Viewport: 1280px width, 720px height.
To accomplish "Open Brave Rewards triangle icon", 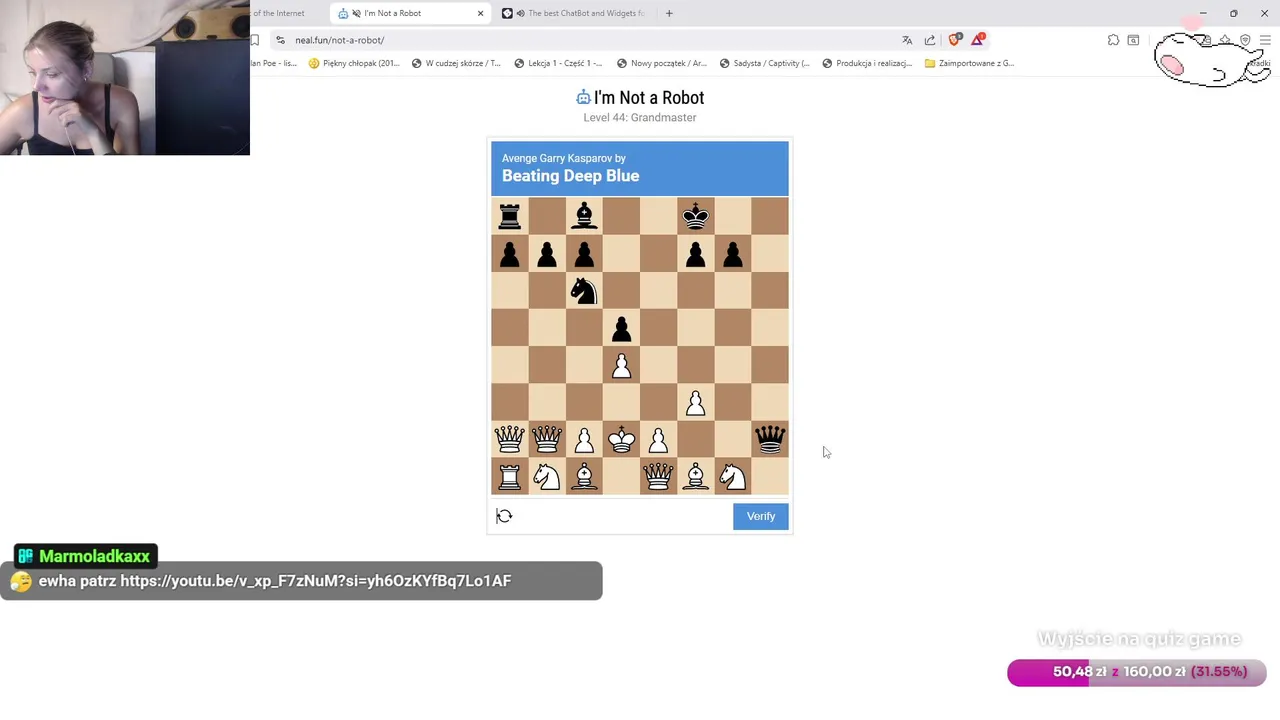I will click(978, 40).
